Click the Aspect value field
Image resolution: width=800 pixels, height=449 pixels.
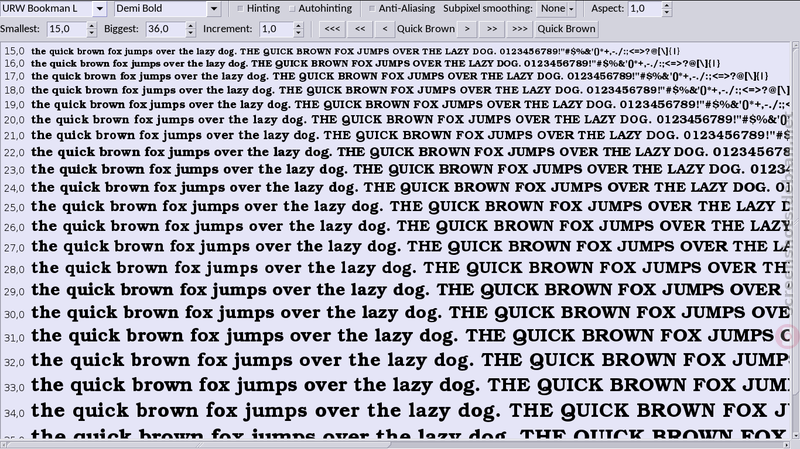click(644, 8)
